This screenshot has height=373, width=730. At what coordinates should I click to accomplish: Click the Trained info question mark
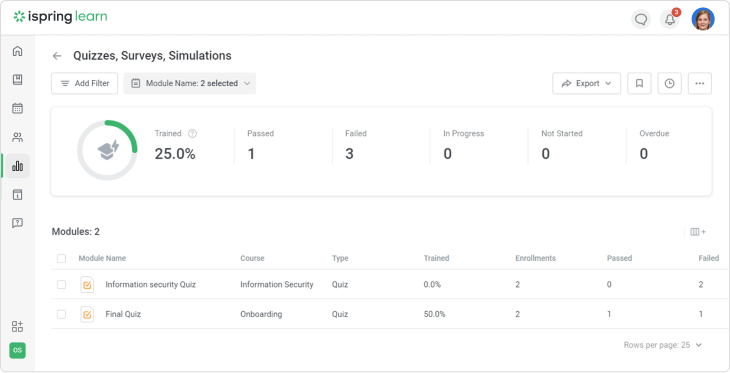(192, 134)
